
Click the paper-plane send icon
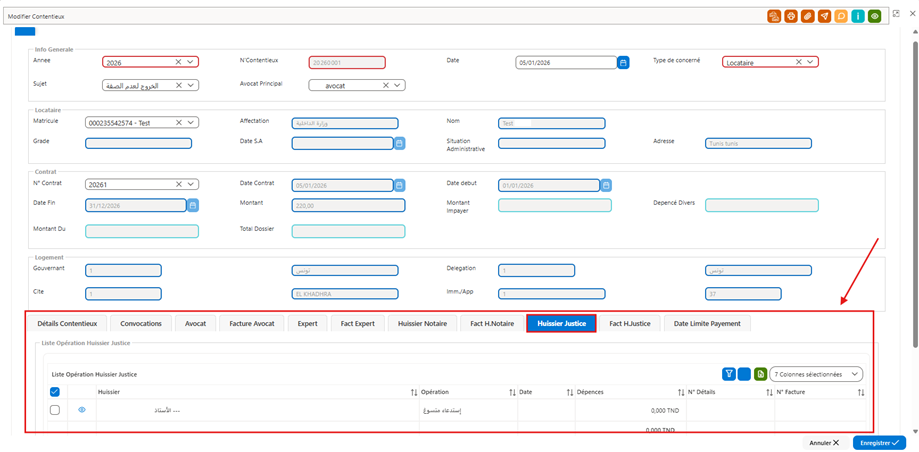coord(825,16)
